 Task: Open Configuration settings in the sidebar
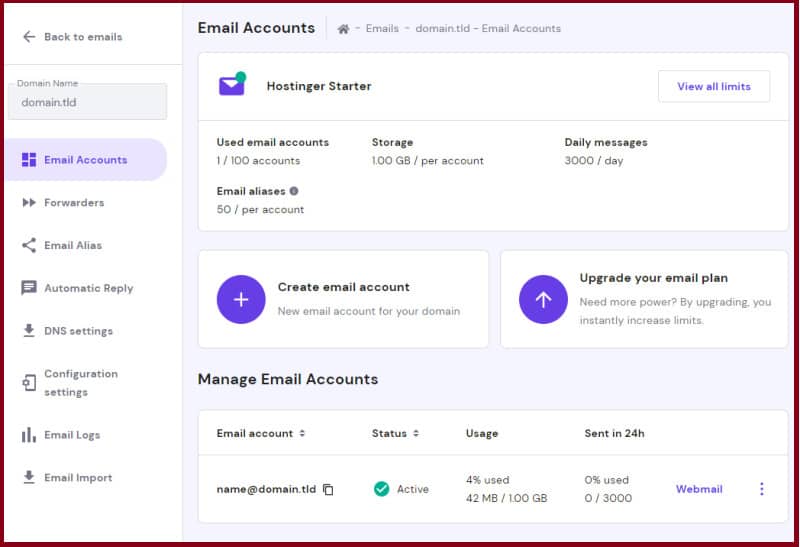pos(81,383)
